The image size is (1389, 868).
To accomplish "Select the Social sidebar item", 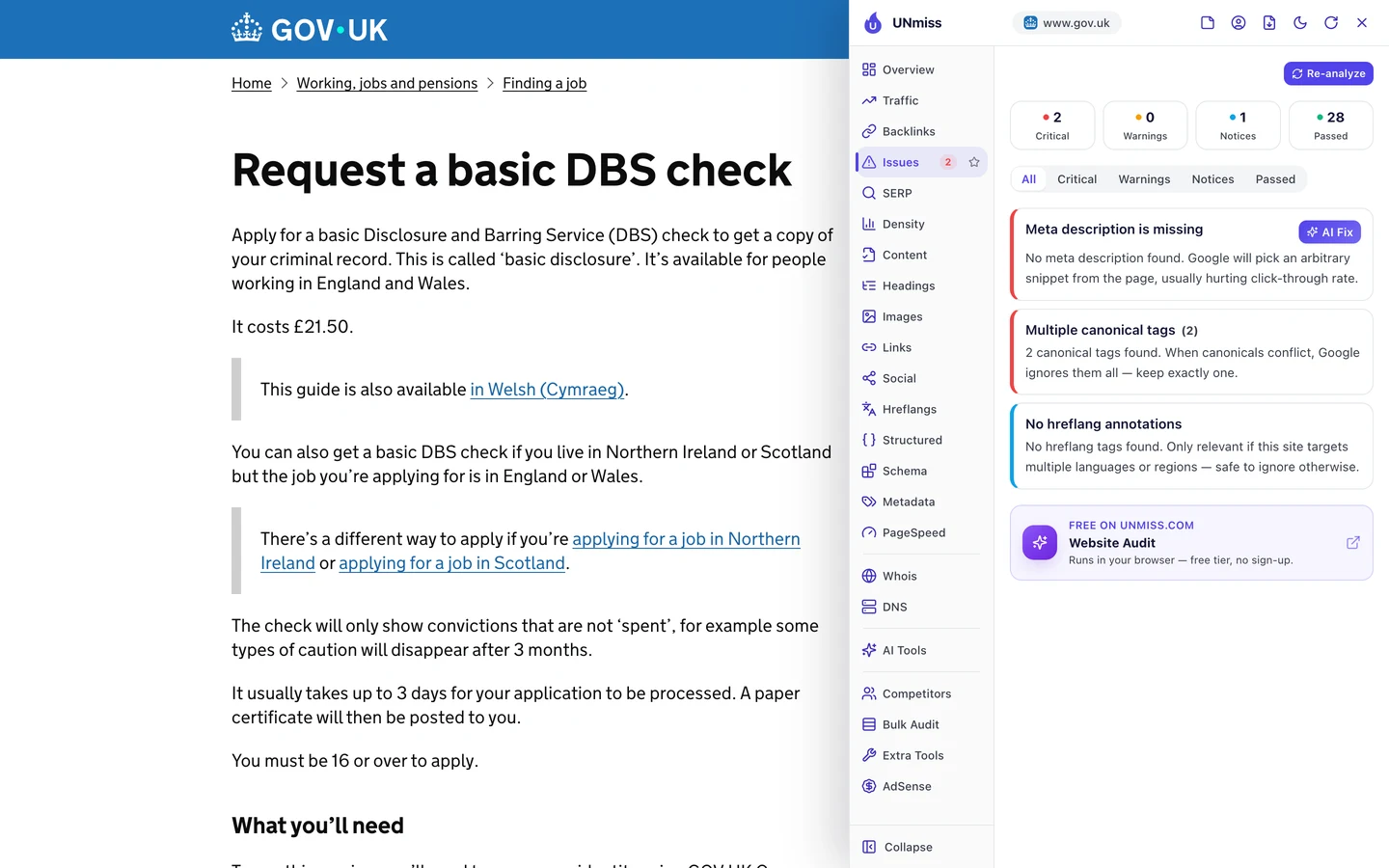I will click(x=921, y=378).
